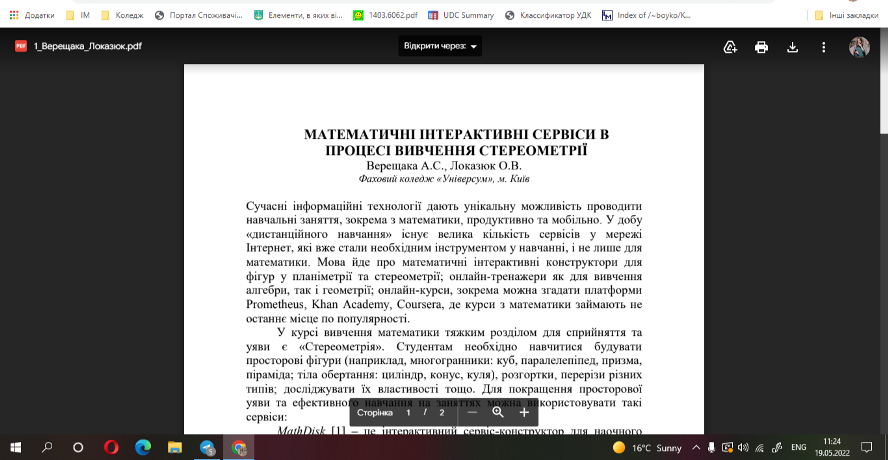Launch Microsoft Edge from taskbar

point(143,448)
